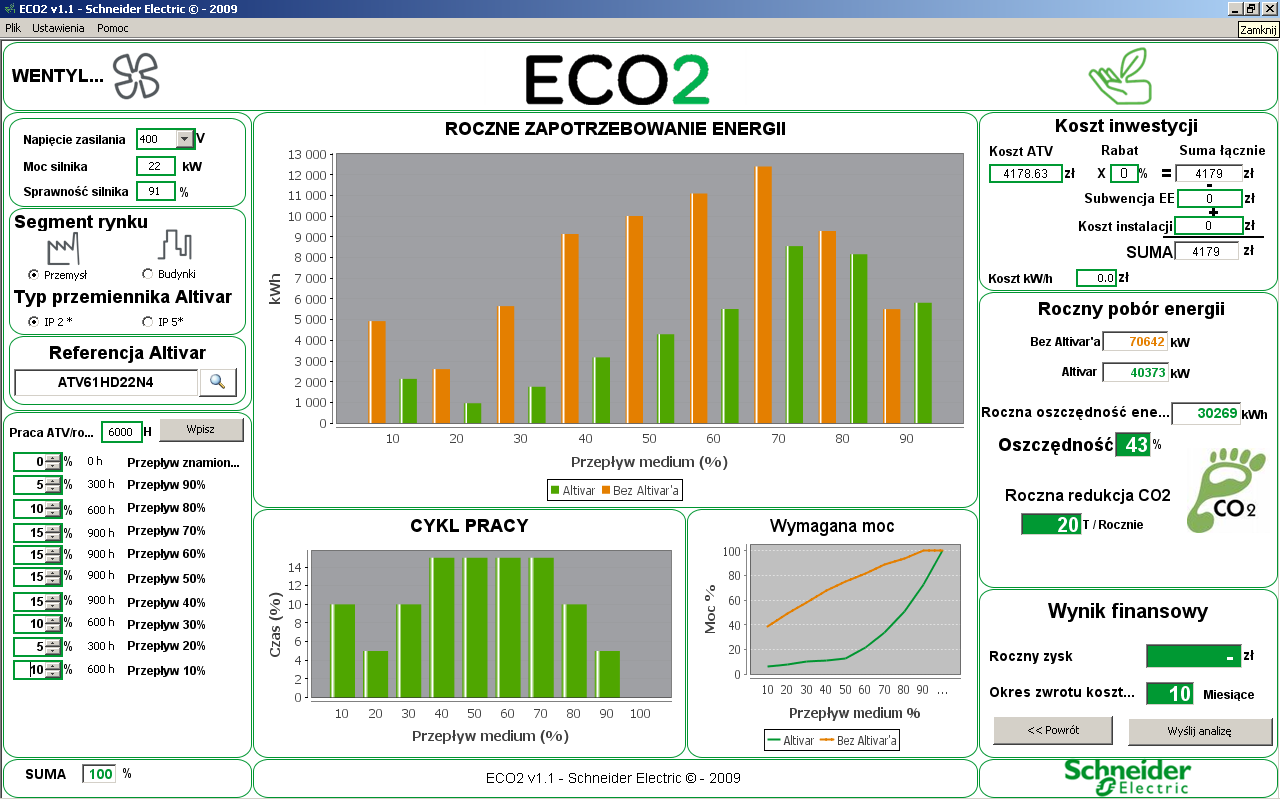Screen dimensions: 1280x800
Task: Select the Budynki radio button
Action: 148,274
